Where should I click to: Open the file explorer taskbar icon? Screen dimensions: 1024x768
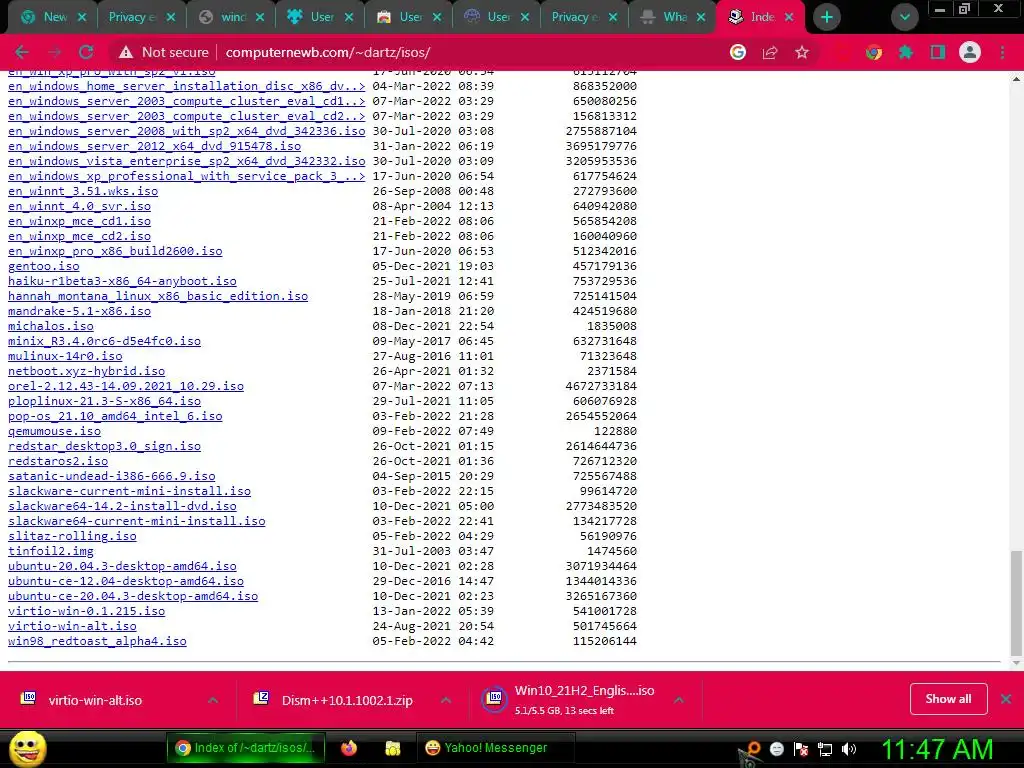pyautogui.click(x=392, y=748)
